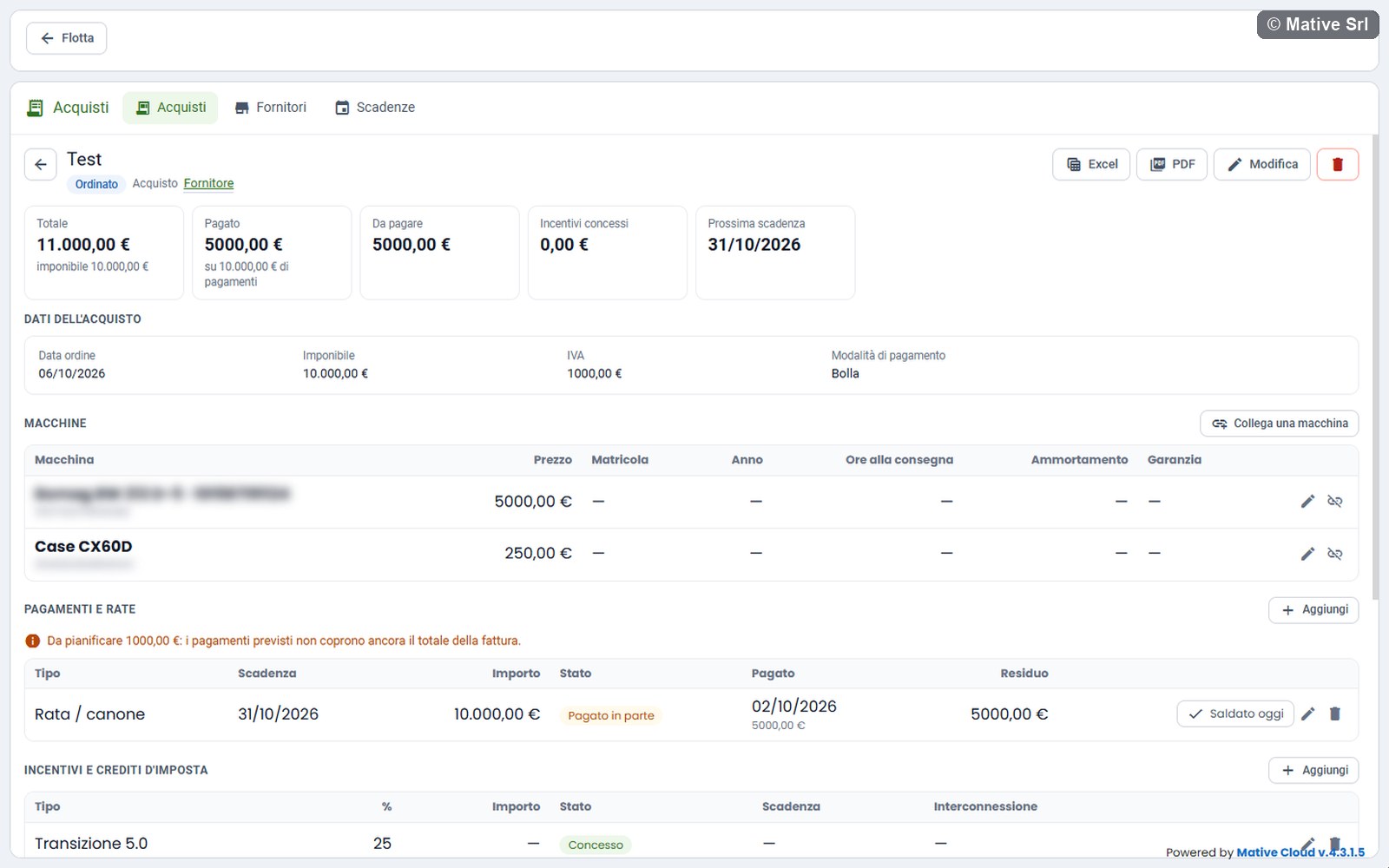Click the Transizione 5.0 incentive row
The image size is (1389, 868).
point(691,843)
